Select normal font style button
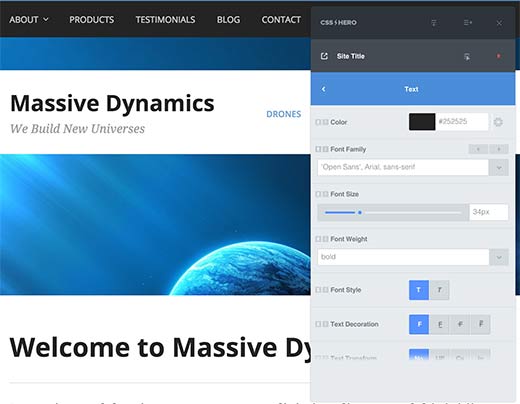 tap(419, 290)
